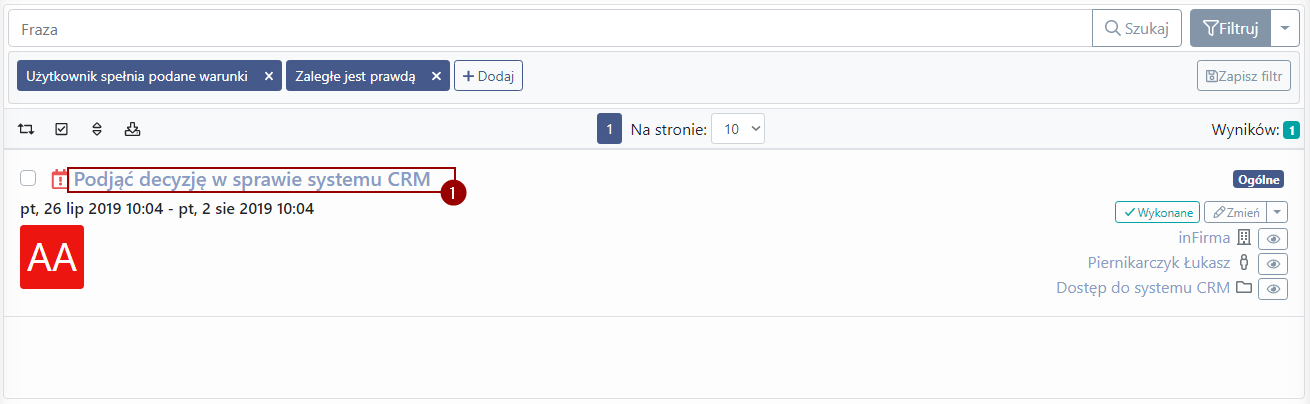The height and width of the screenshot is (404, 1310).
Task: Open the Podjąć decyzję w sprawie systemu CRM link
Action: click(x=252, y=180)
